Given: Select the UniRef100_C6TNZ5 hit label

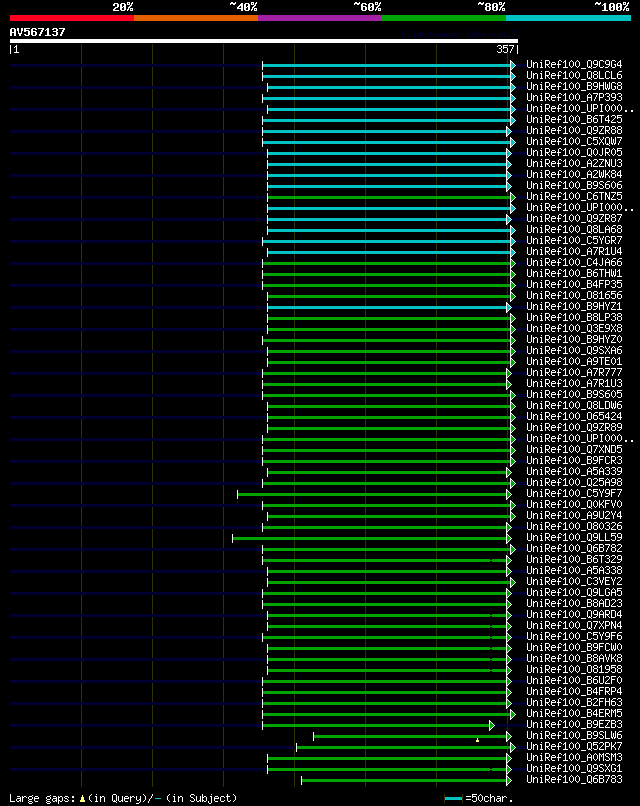Looking at the screenshot, I should (574, 196).
